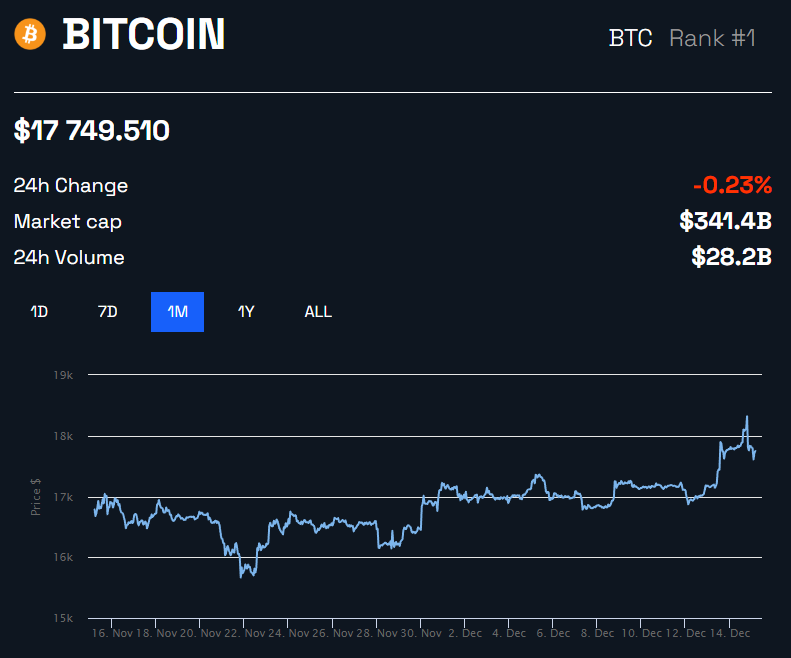Switch the chart to 7D range
This screenshot has width=791, height=658.
(107, 312)
